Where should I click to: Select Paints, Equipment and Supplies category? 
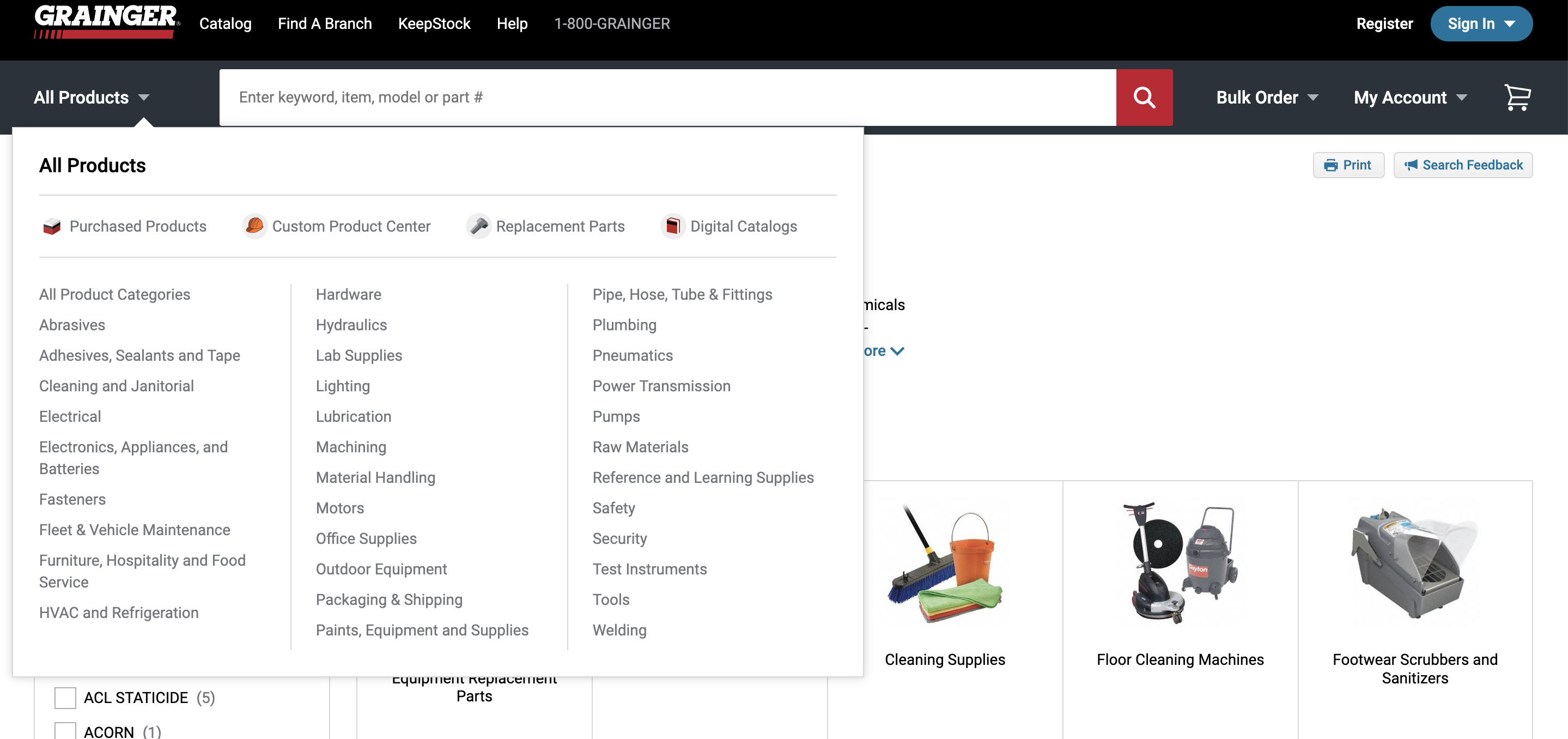pyautogui.click(x=422, y=629)
